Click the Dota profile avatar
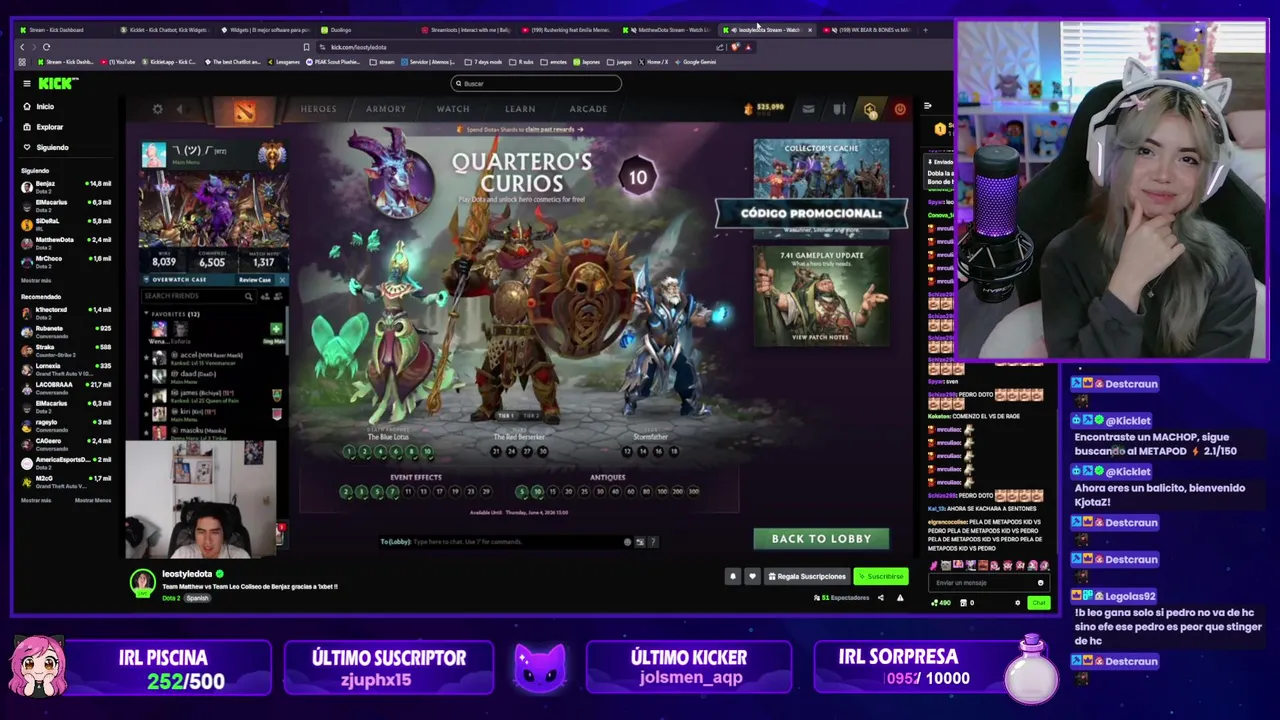1280x720 pixels. click(153, 155)
